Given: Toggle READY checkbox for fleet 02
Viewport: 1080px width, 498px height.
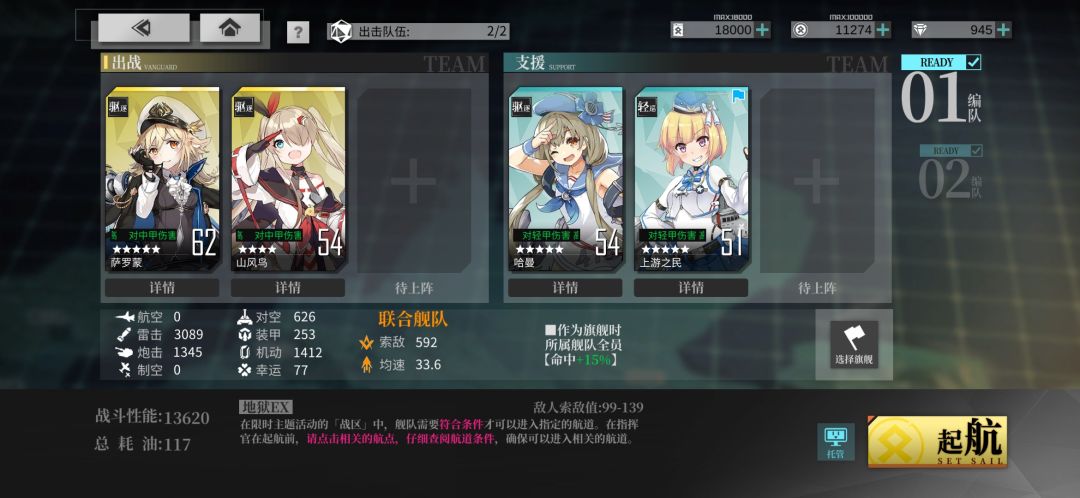Looking at the screenshot, I should tap(975, 150).
